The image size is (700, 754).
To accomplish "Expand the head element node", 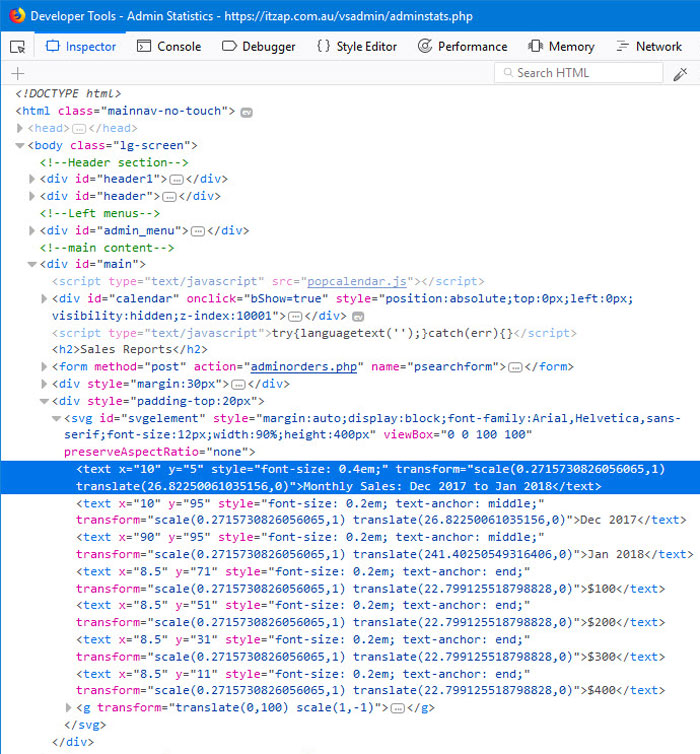I will tap(21, 129).
